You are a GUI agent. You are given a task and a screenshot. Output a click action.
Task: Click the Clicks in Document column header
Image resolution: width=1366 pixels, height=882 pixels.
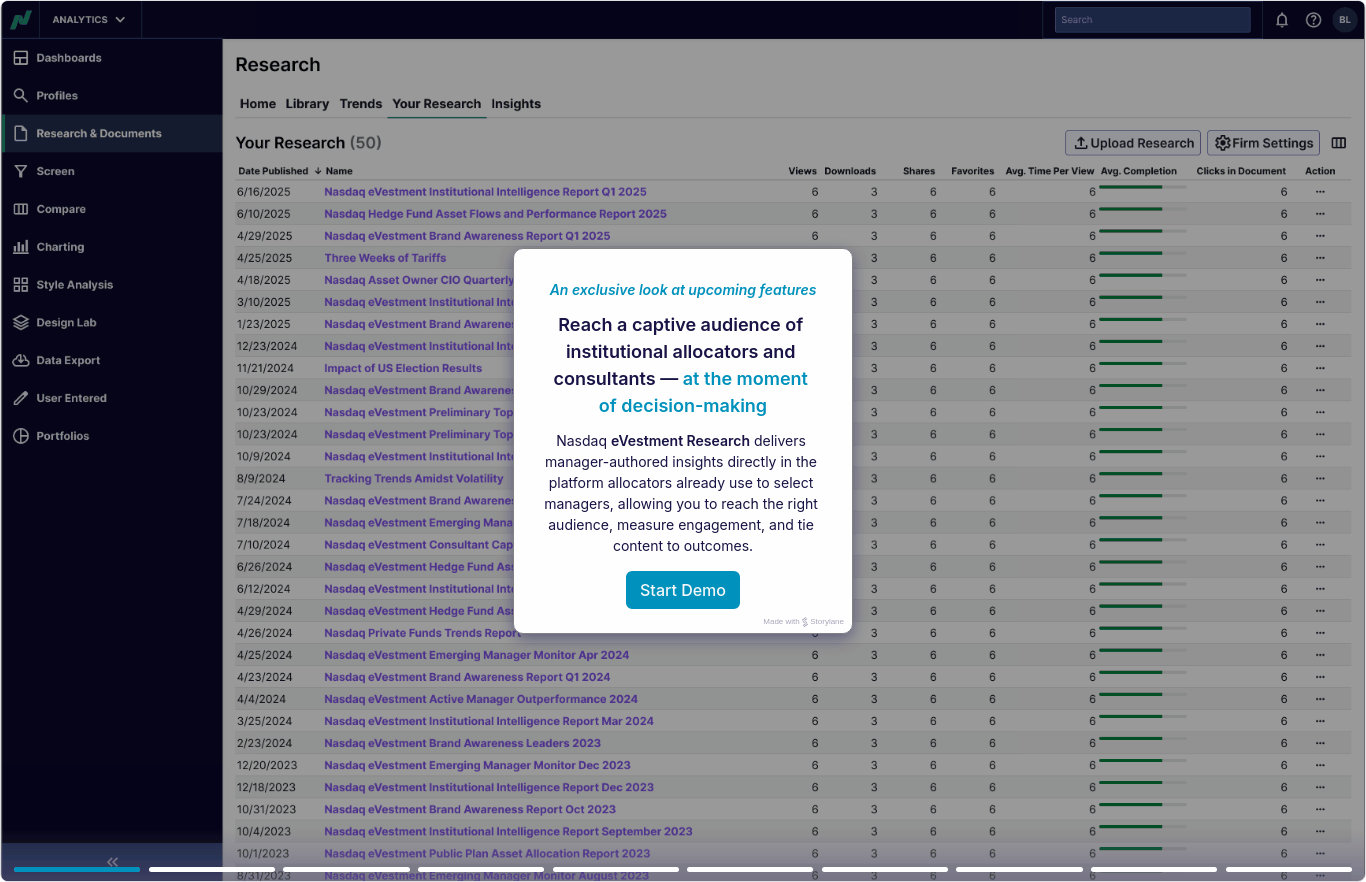pos(1241,171)
